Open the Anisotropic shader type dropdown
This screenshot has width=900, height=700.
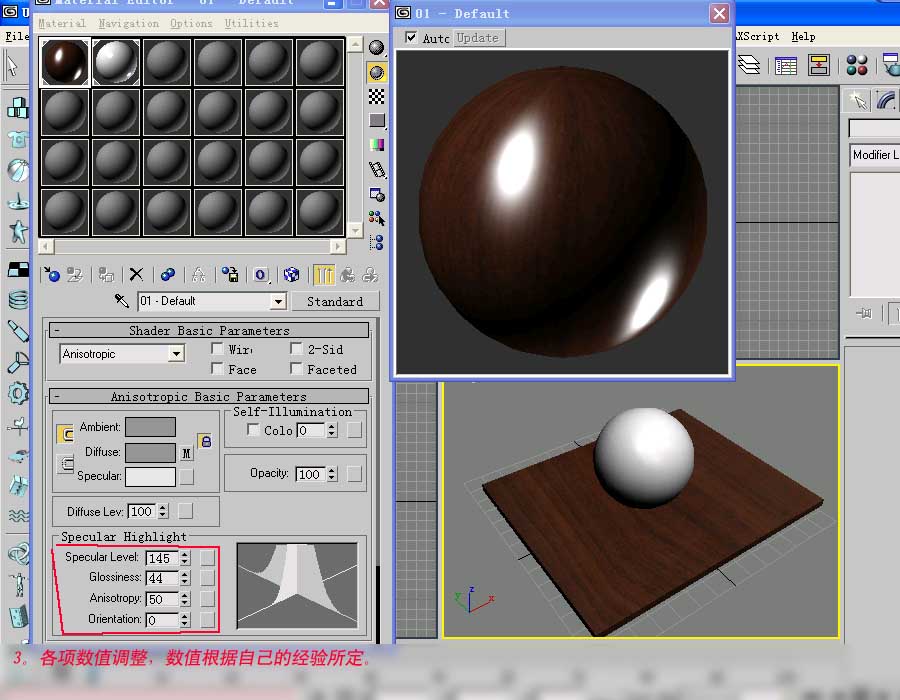tap(176, 354)
